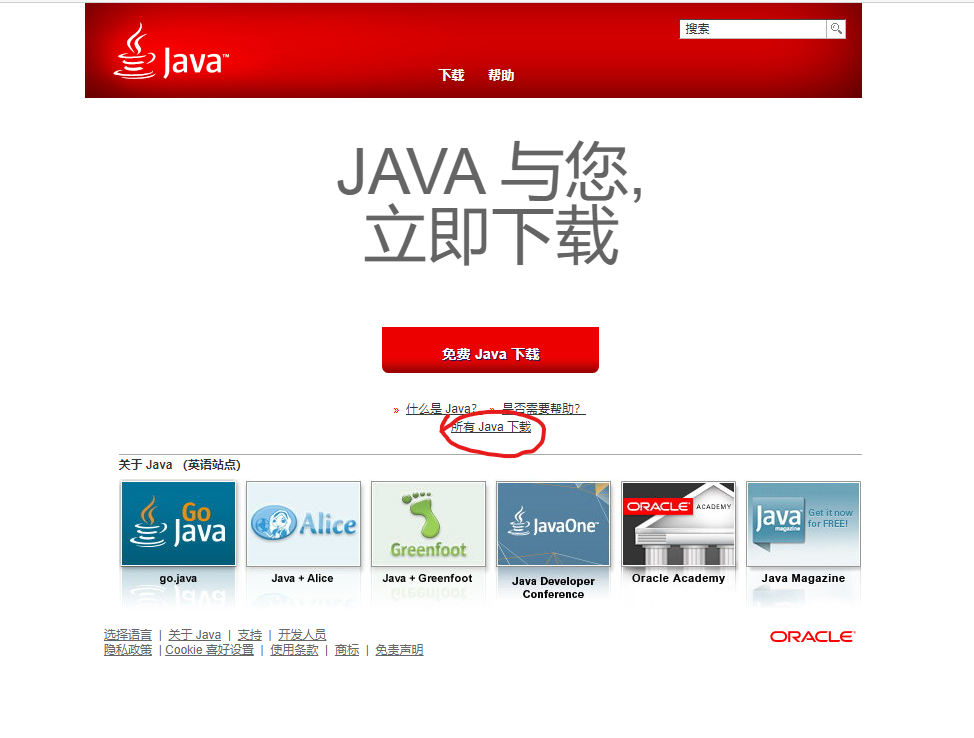Click the Java Magazine caption text
Image resolution: width=974 pixels, height=738 pixels.
click(x=803, y=578)
